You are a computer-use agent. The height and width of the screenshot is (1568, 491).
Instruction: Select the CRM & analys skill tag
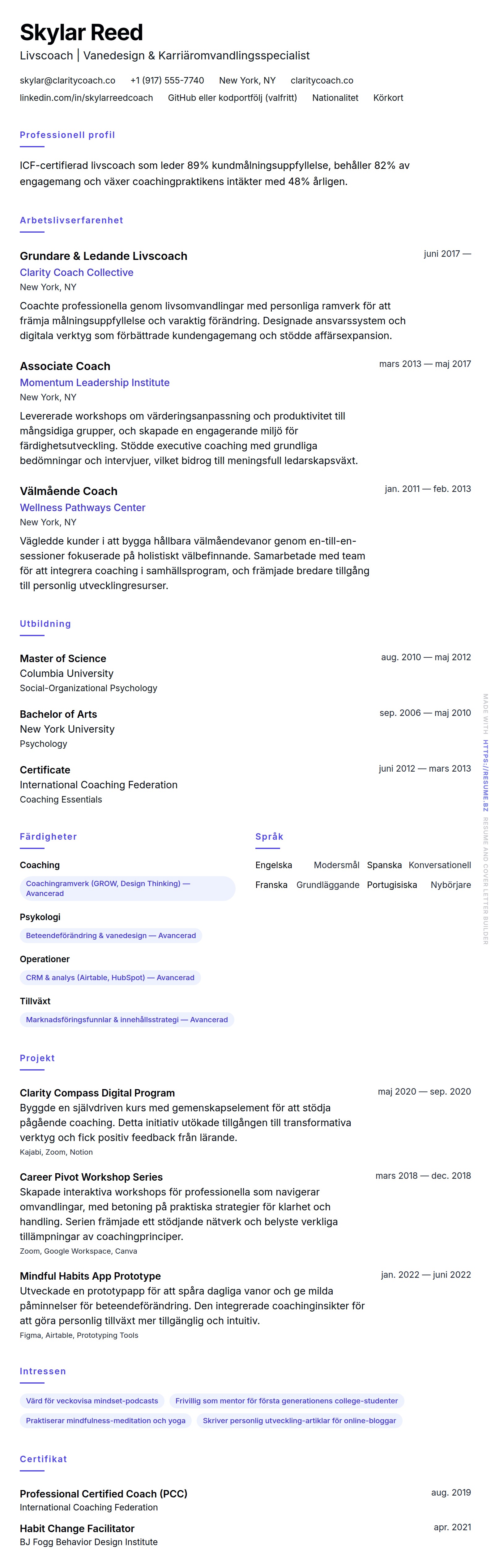coord(110,977)
